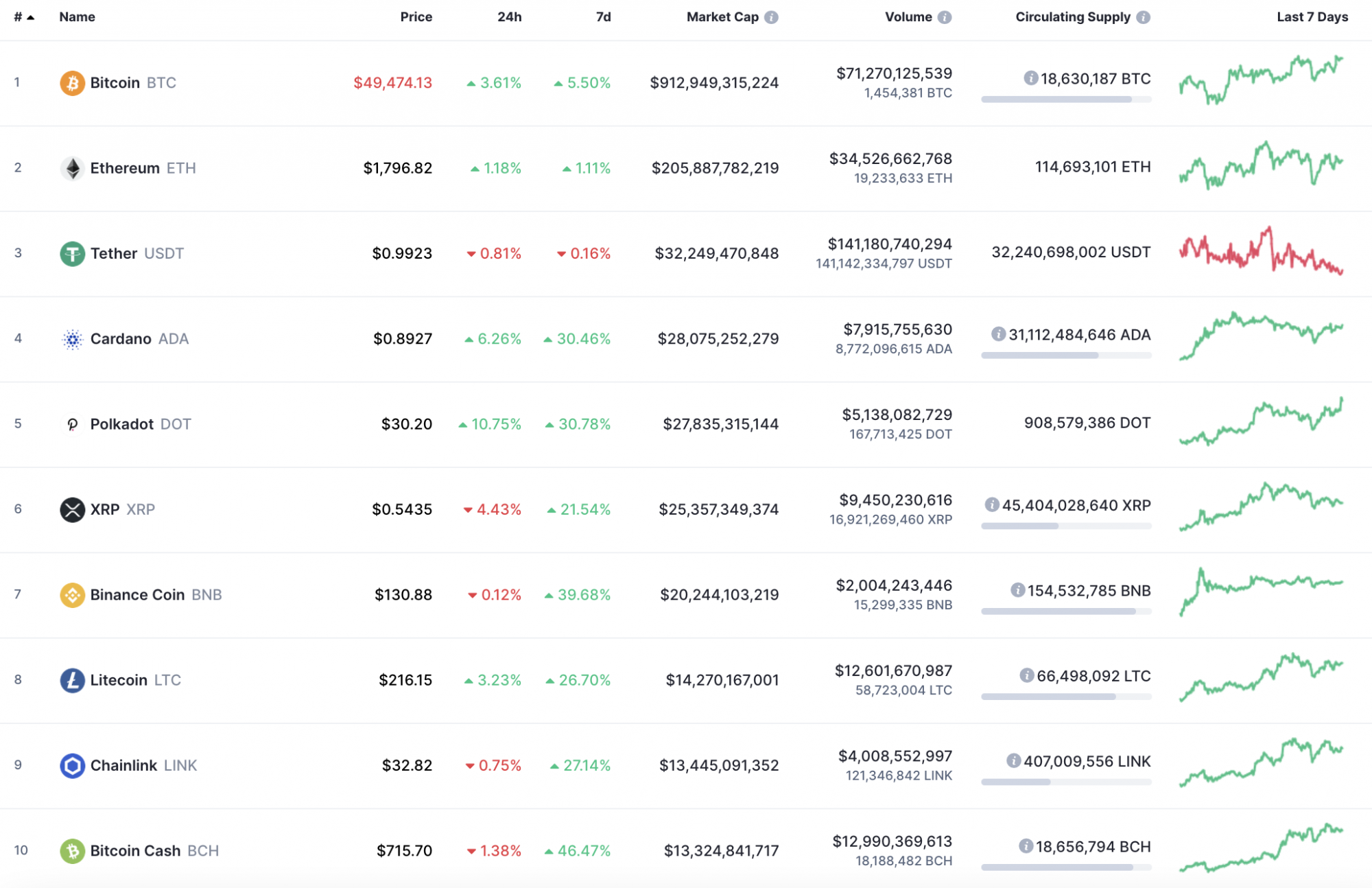Click the Cardano dotted logo icon
Image resolution: width=1372 pixels, height=888 pixels.
click(x=72, y=339)
